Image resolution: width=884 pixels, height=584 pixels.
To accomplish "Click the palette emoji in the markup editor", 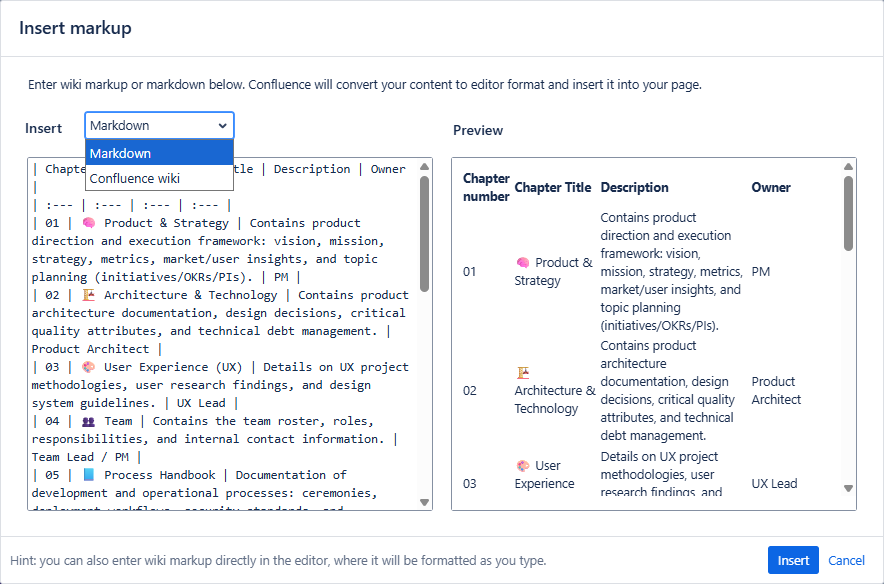I will click(89, 367).
